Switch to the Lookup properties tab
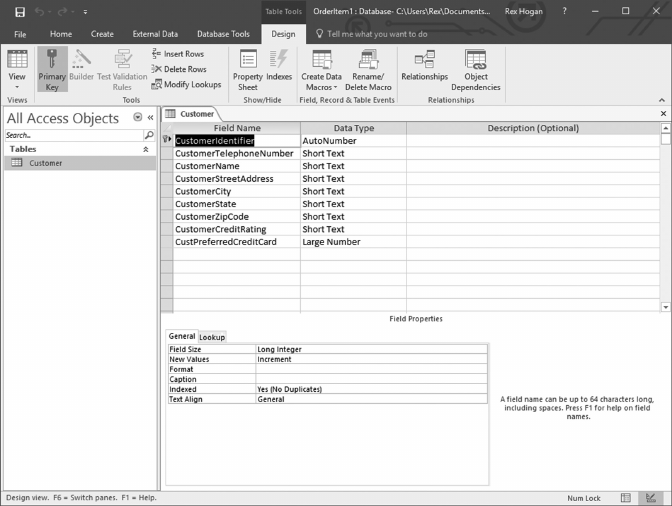Image resolution: width=672 pixels, height=506 pixels. (212, 337)
